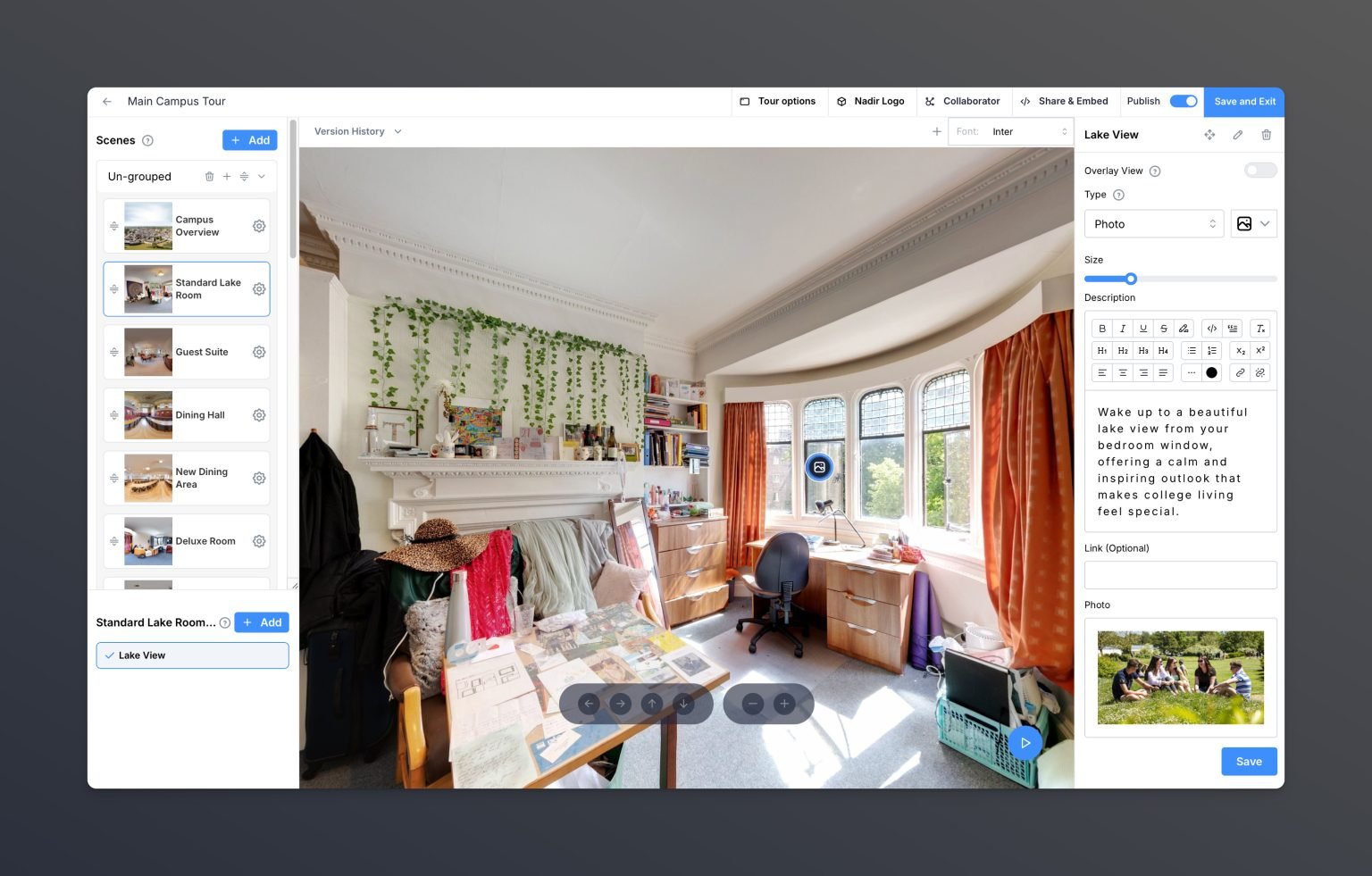Toggle the Publish switch off
Viewport: 1372px width, 876px height.
1183,101
